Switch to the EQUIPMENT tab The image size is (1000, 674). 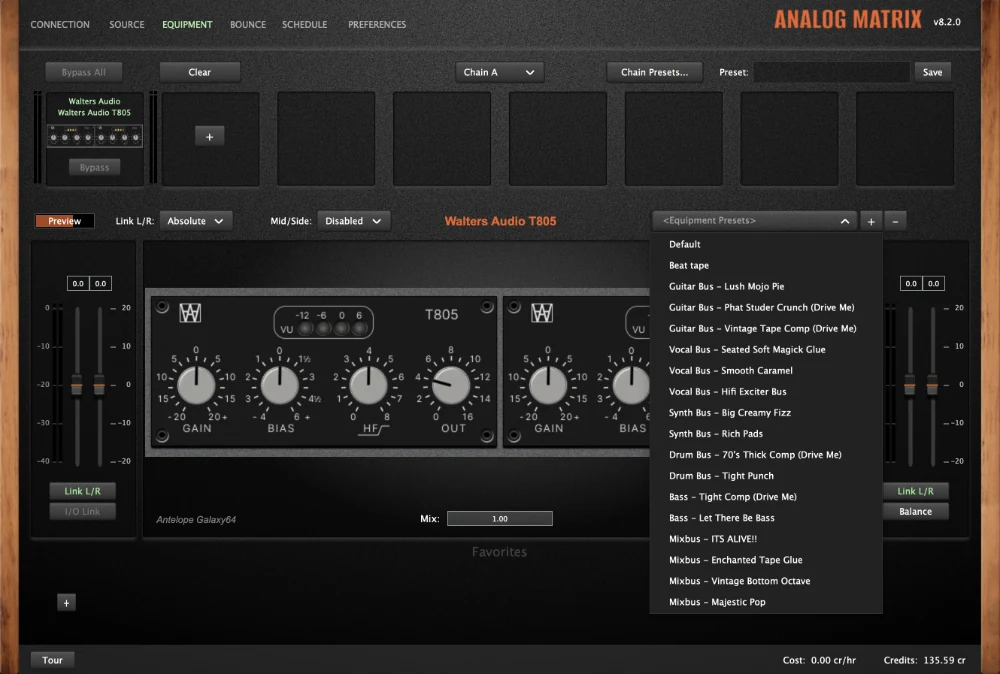187,24
